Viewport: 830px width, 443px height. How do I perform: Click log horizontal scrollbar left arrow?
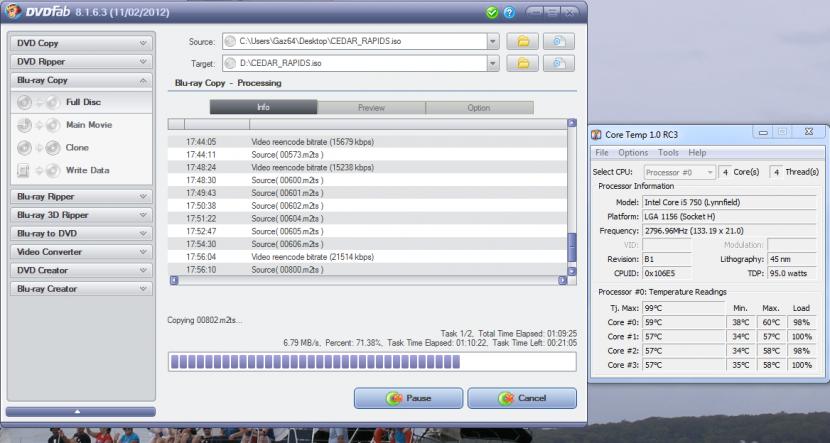[x=174, y=281]
